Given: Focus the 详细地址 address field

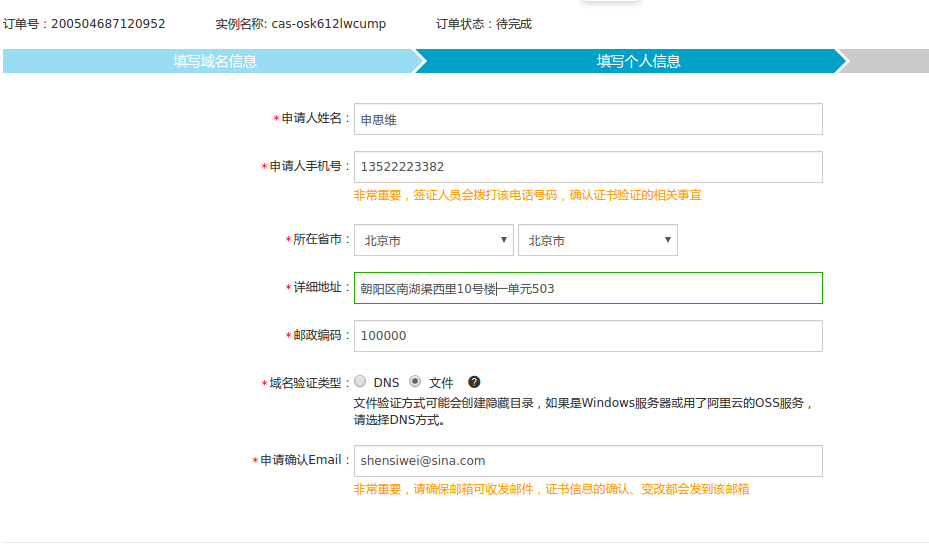Looking at the screenshot, I should [588, 288].
